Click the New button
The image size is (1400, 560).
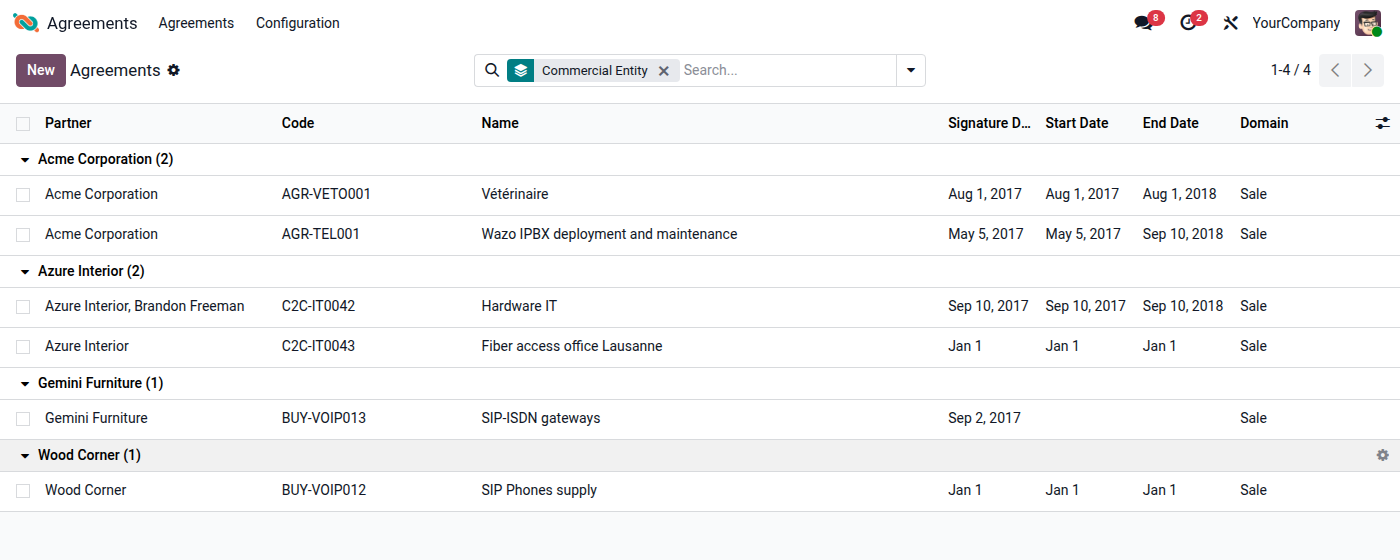(x=41, y=70)
